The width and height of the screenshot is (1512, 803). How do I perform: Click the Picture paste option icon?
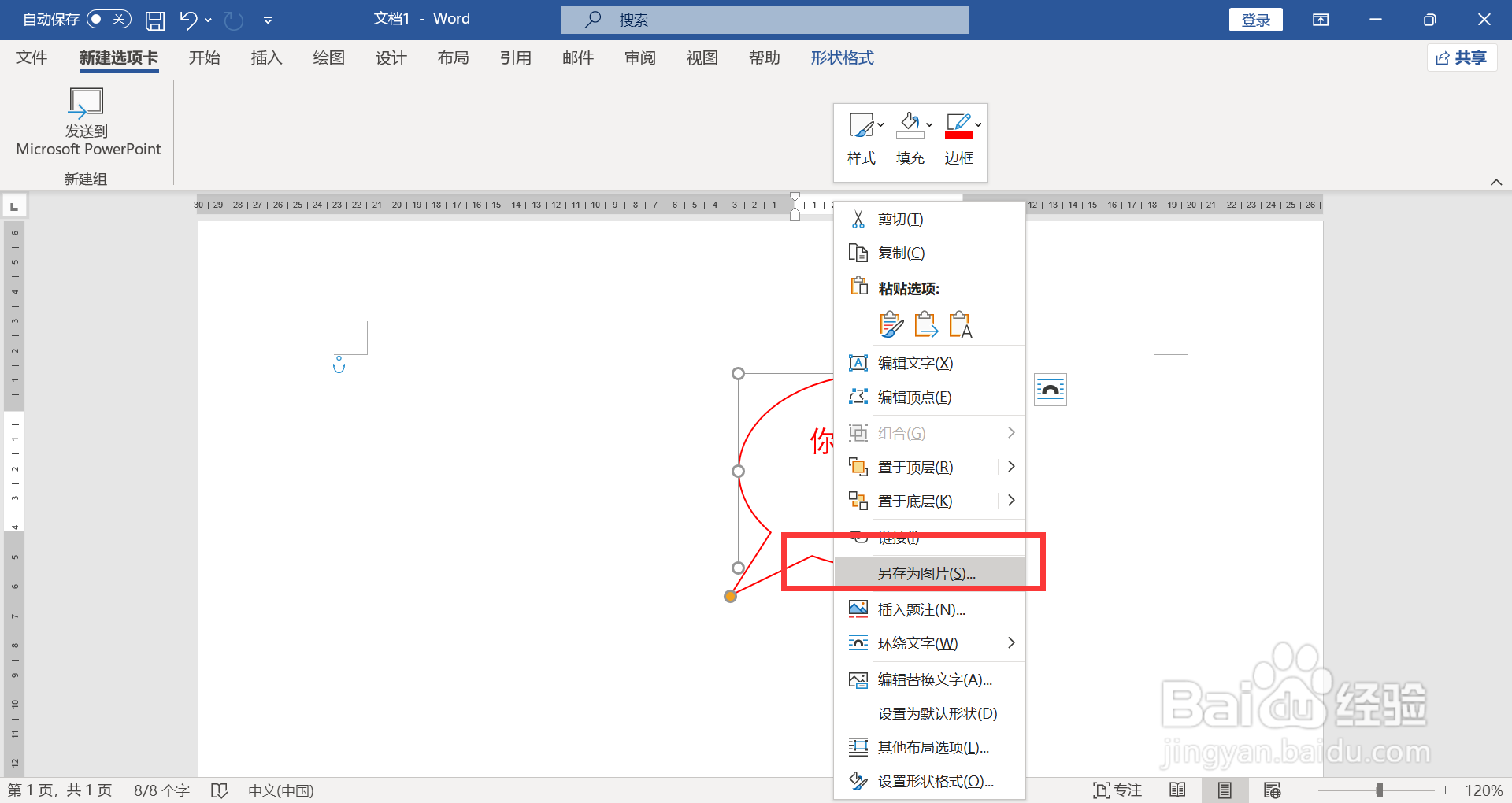point(925,324)
